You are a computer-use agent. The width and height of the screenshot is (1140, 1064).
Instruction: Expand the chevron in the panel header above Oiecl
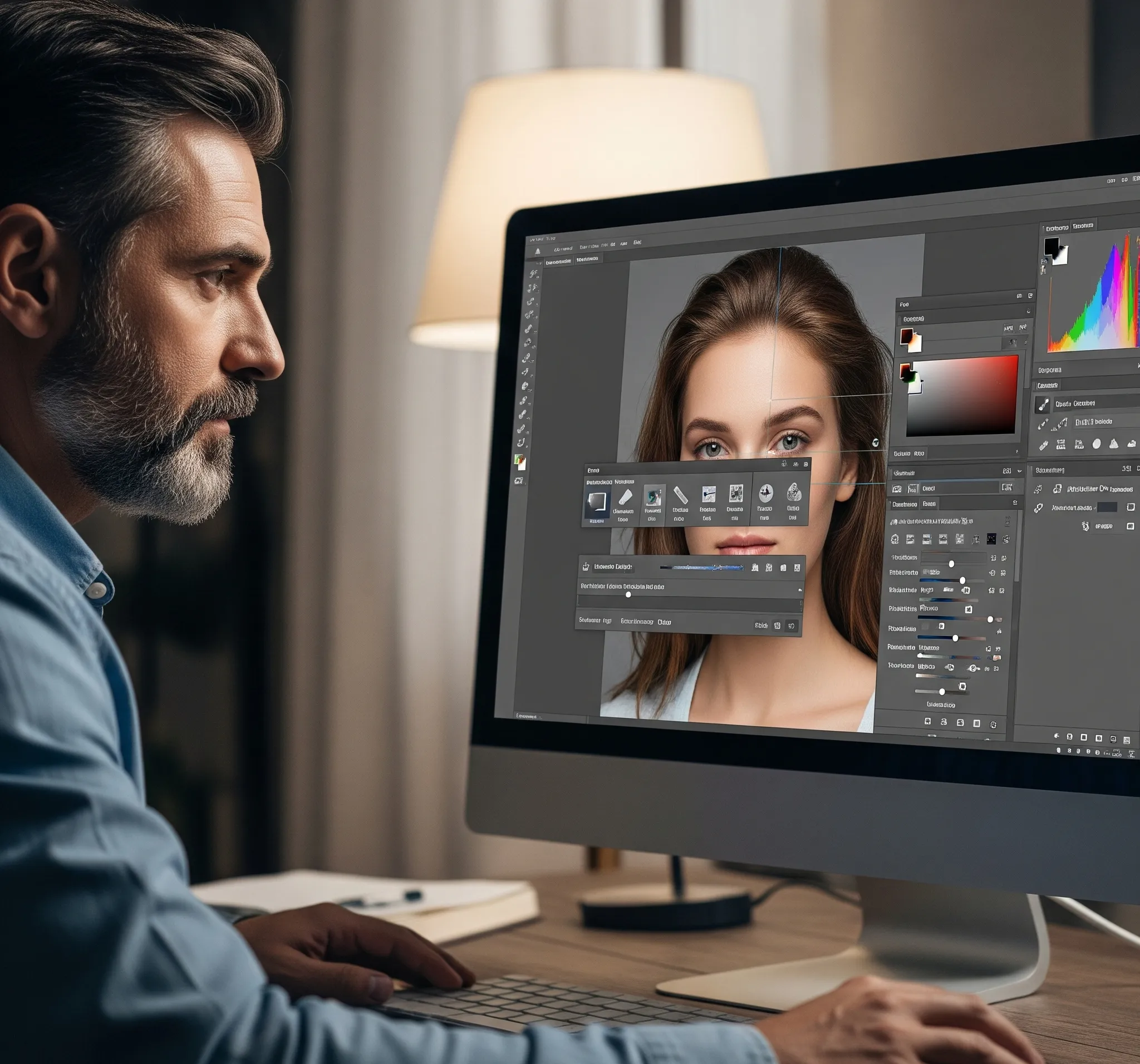tap(1020, 471)
